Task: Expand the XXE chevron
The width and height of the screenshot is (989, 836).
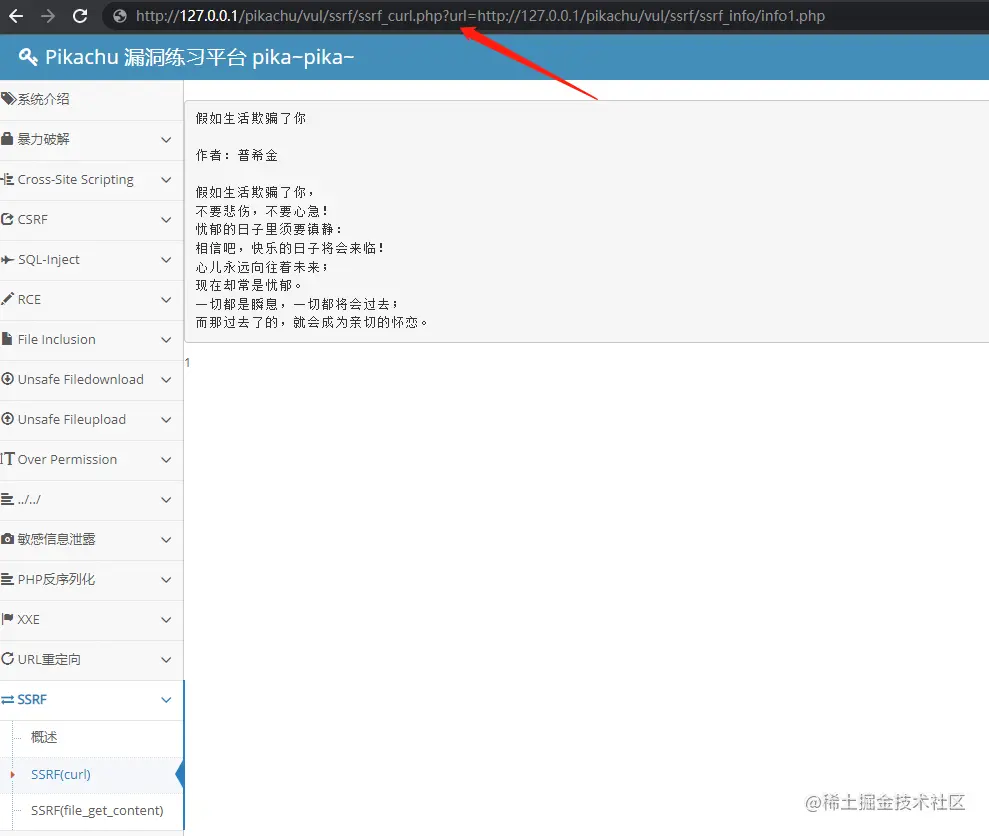Action: 166,620
